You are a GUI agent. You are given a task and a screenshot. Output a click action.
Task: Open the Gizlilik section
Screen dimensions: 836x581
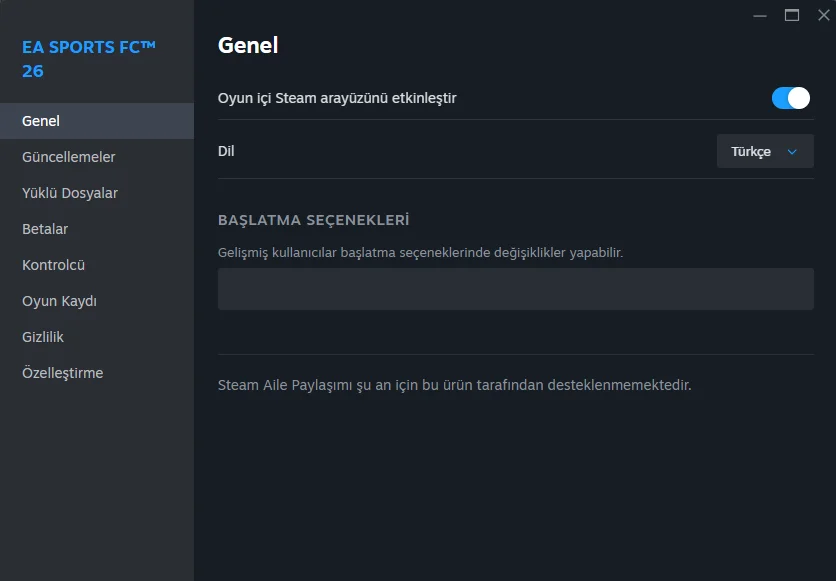click(43, 337)
